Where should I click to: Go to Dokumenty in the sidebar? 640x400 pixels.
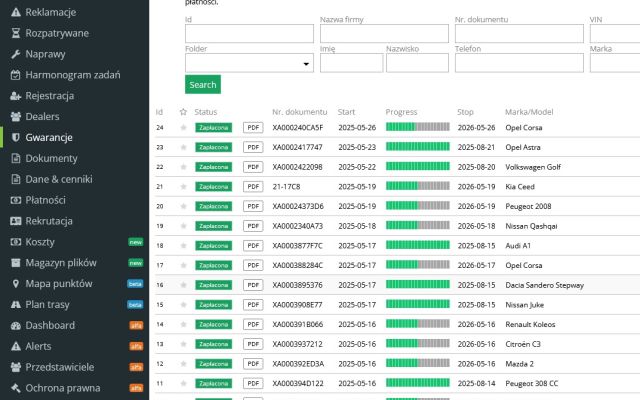coord(51,158)
